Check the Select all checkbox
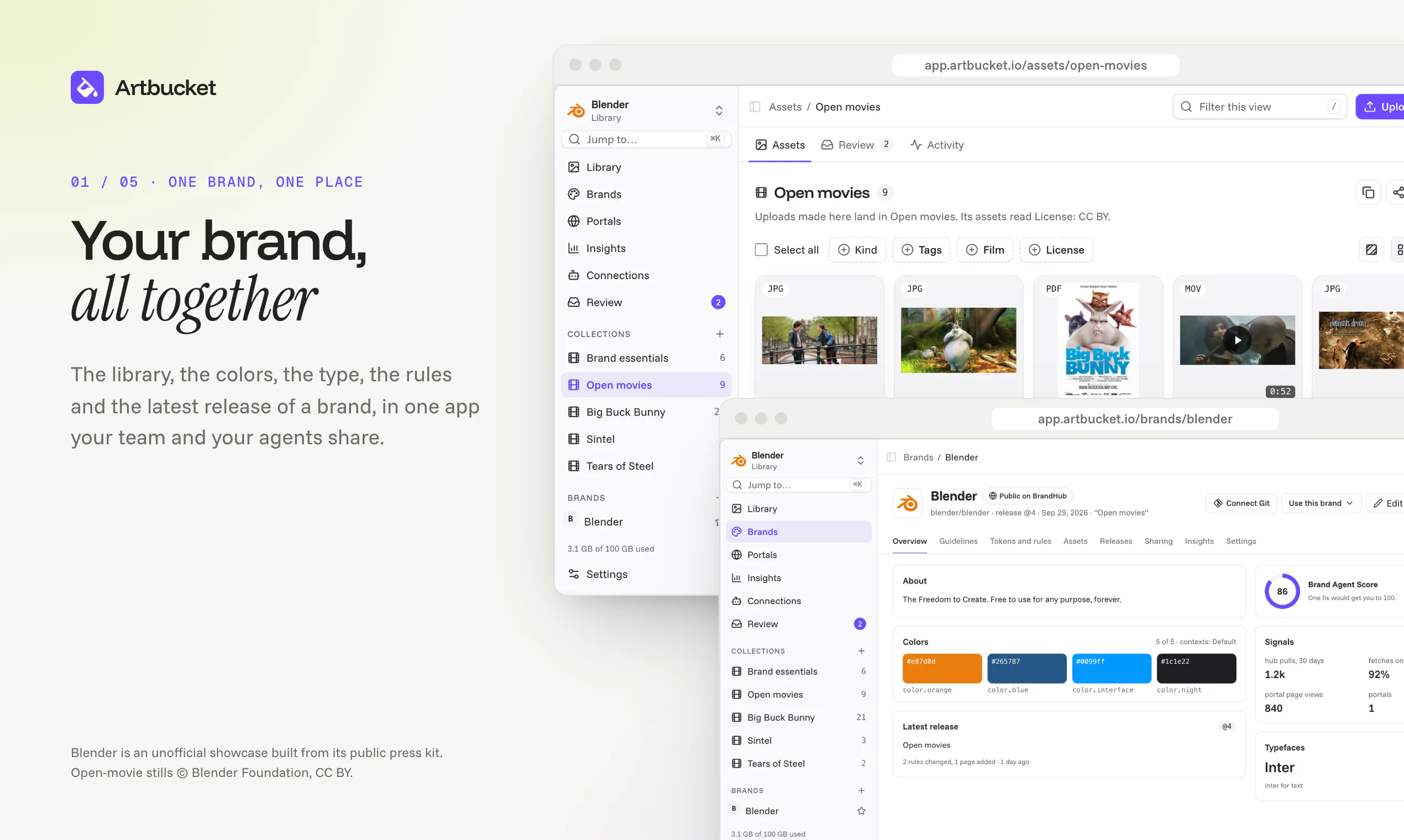Screen dimensions: 1404x840 761,250
